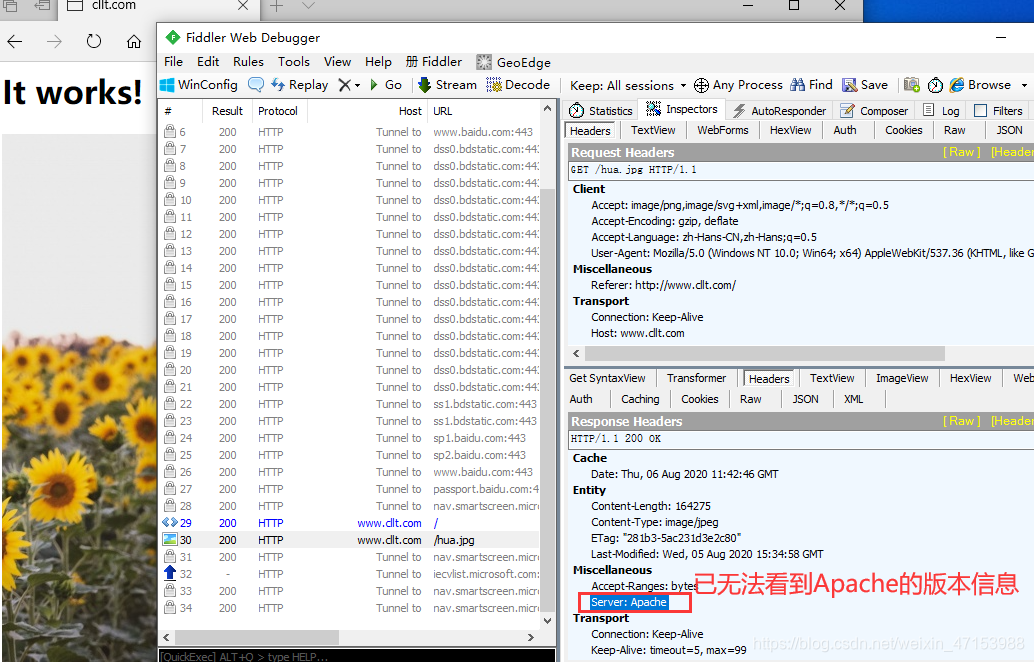Screen dimensions: 1034x662
Task: Click the camera screenshot icon
Action: click(912, 85)
